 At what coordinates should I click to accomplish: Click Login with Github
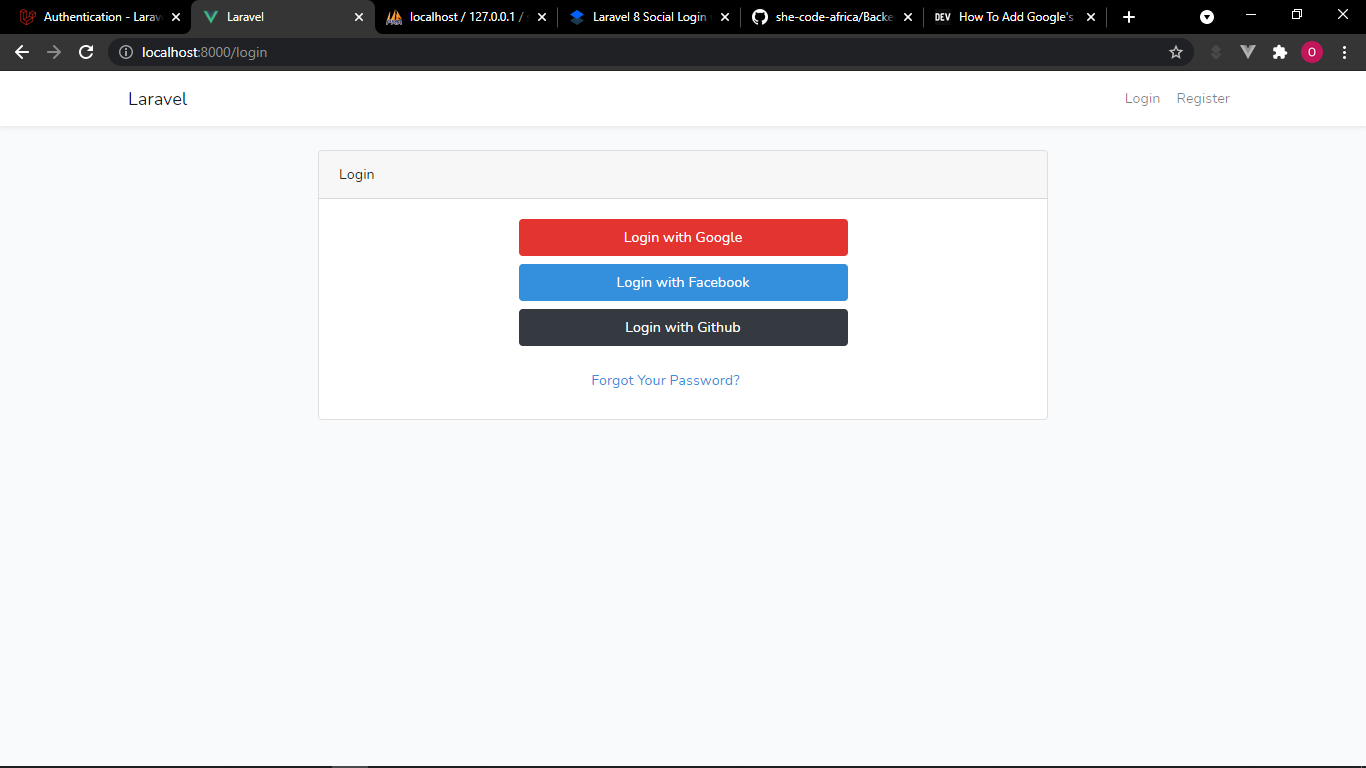[683, 327]
